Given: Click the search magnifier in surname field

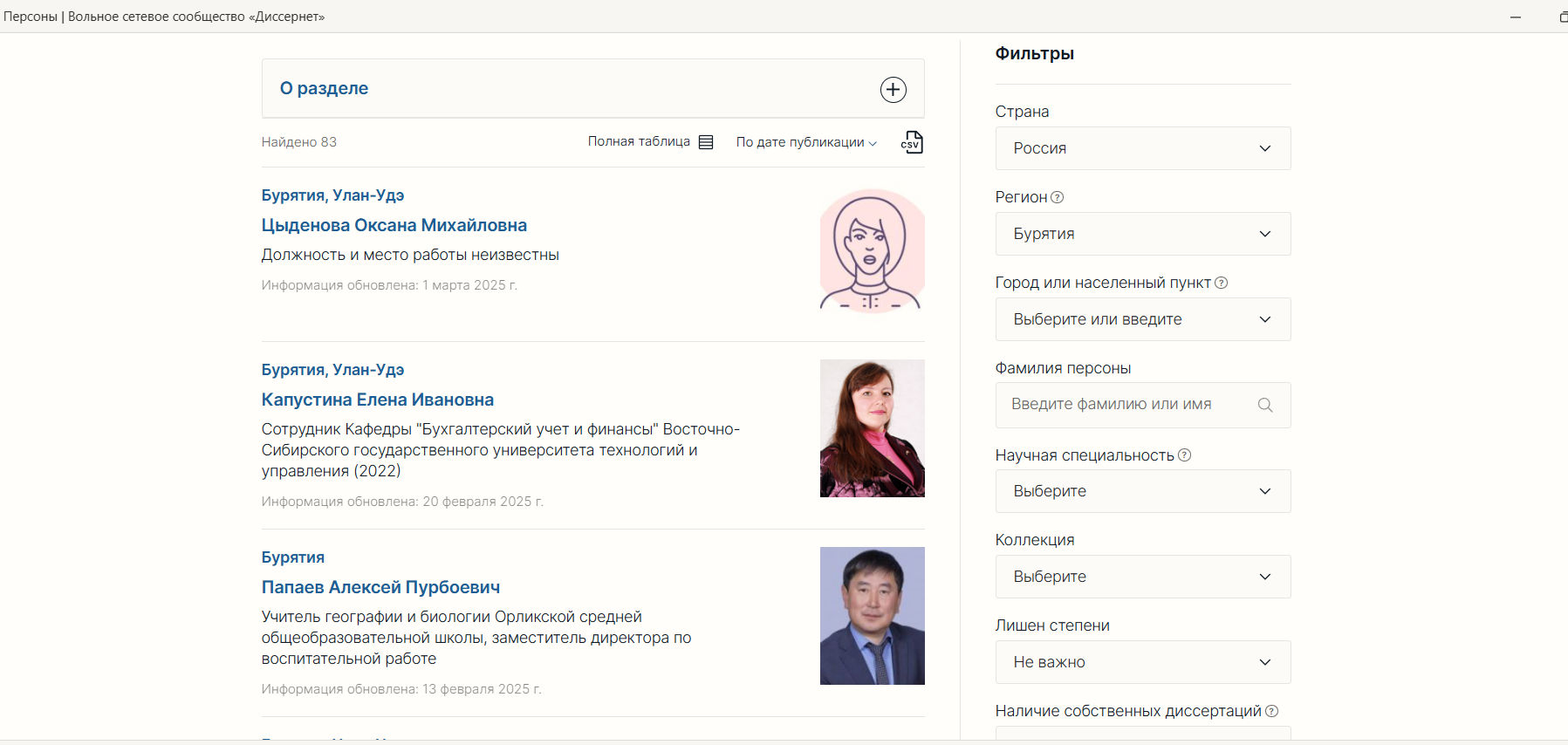Looking at the screenshot, I should (x=1265, y=405).
